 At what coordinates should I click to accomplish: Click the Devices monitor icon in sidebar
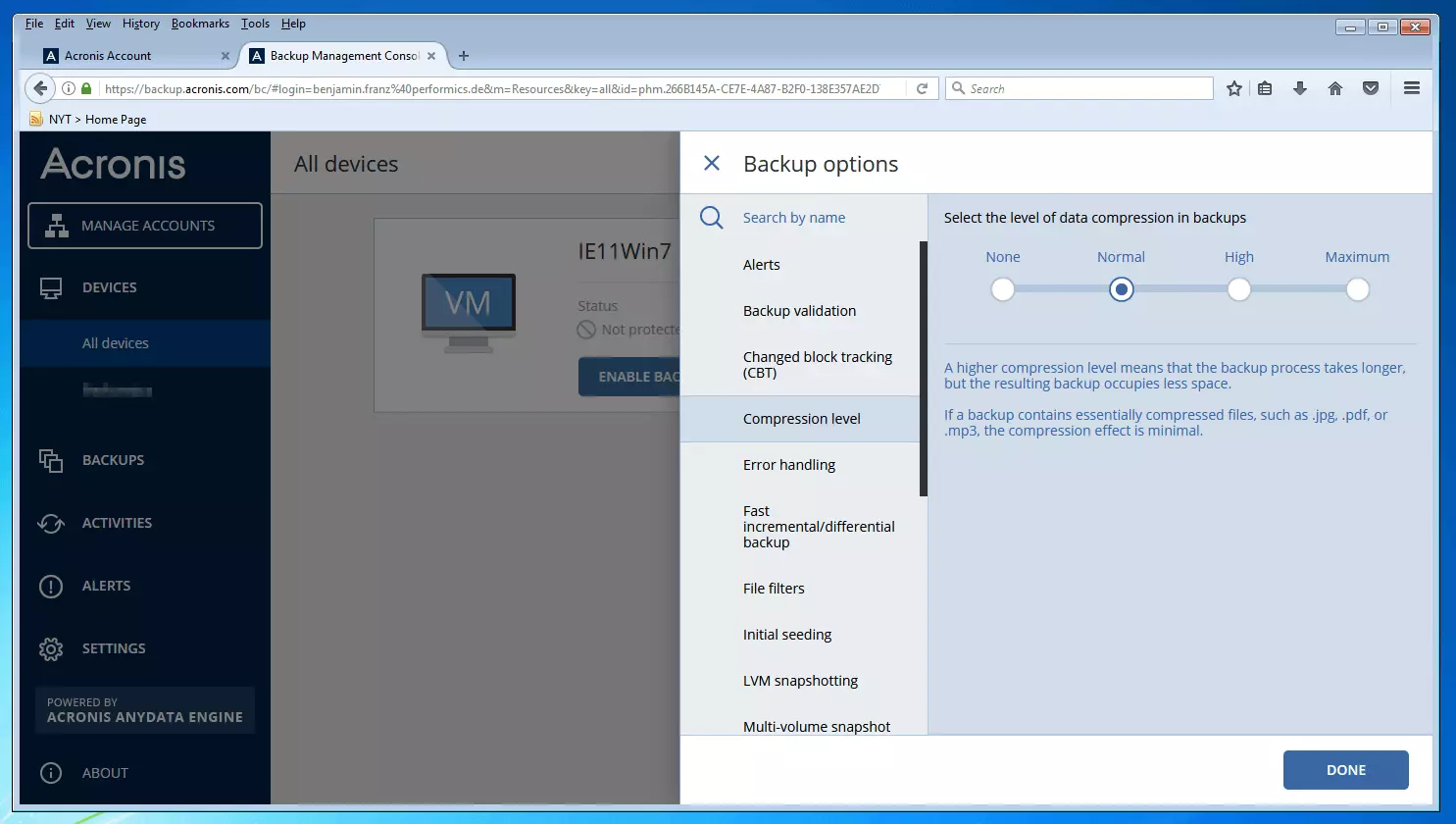coord(51,287)
